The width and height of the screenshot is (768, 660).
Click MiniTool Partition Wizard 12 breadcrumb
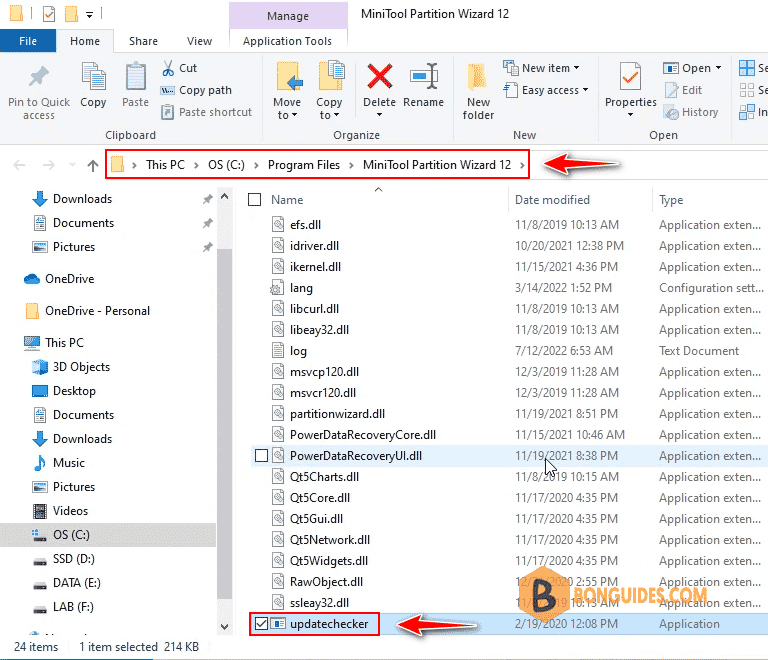[437, 165]
